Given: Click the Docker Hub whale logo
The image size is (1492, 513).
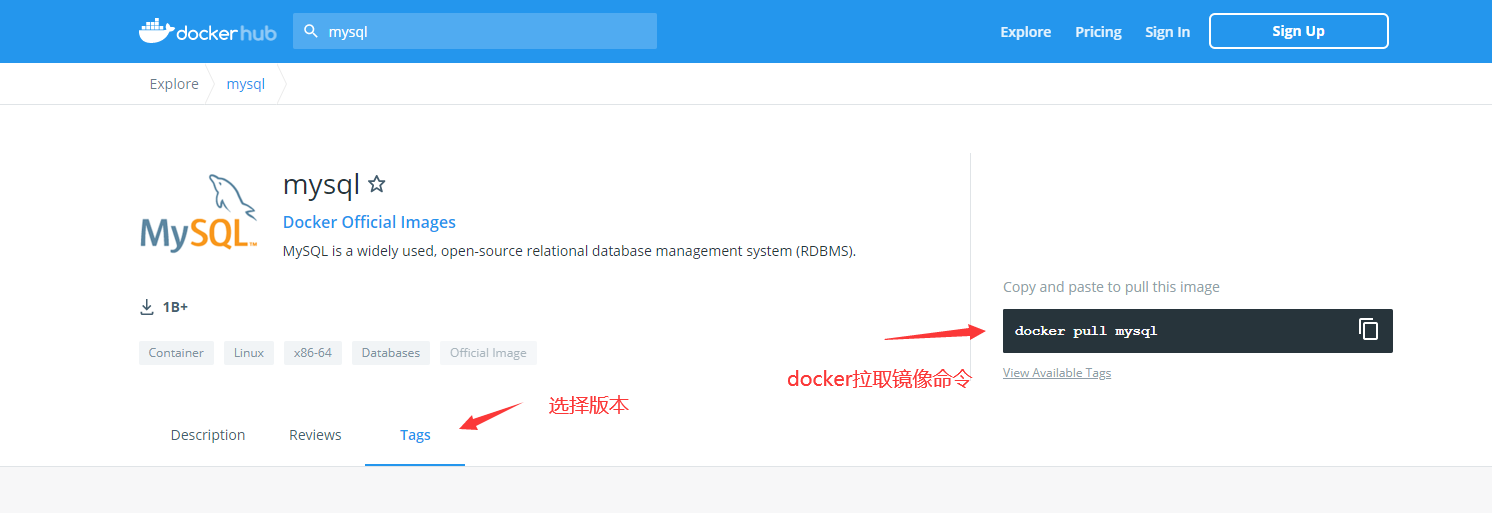Looking at the screenshot, I should (x=207, y=31).
